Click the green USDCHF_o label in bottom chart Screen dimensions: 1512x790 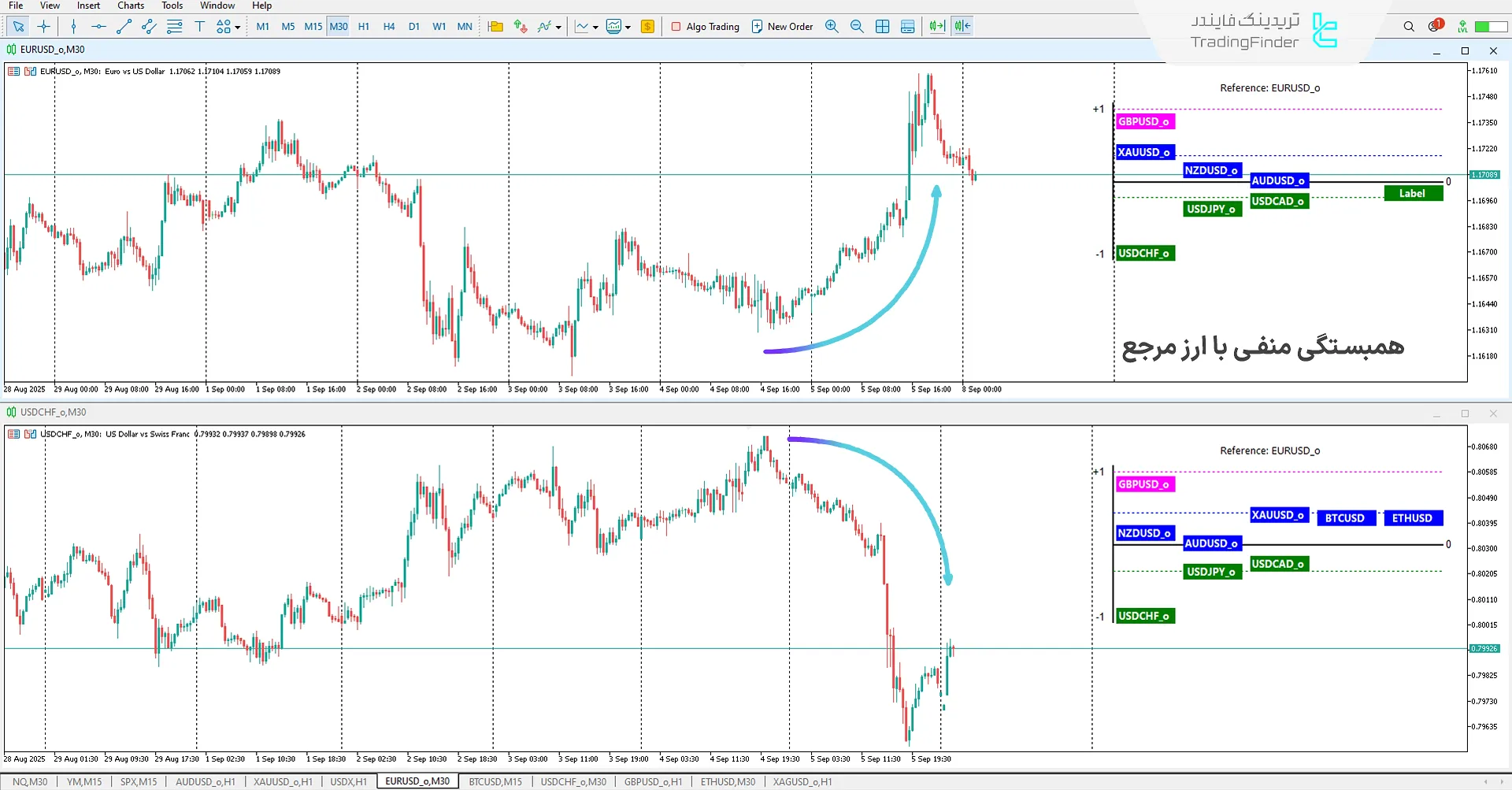[1144, 616]
